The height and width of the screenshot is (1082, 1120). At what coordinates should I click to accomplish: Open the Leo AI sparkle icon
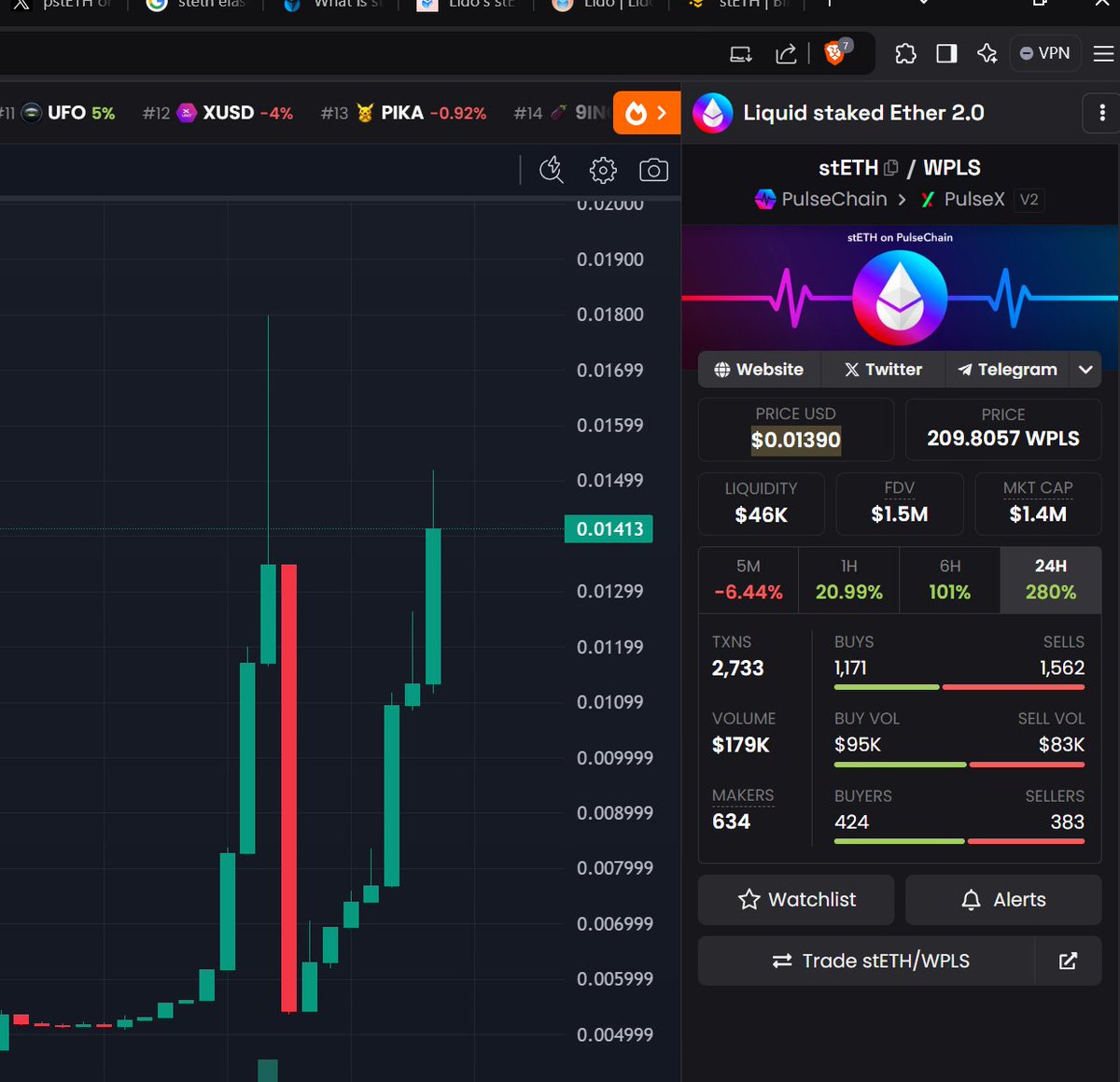pos(987,53)
